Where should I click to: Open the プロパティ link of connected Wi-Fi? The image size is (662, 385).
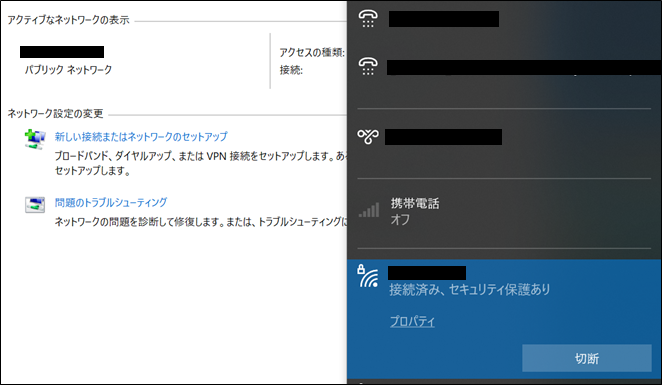click(x=412, y=321)
